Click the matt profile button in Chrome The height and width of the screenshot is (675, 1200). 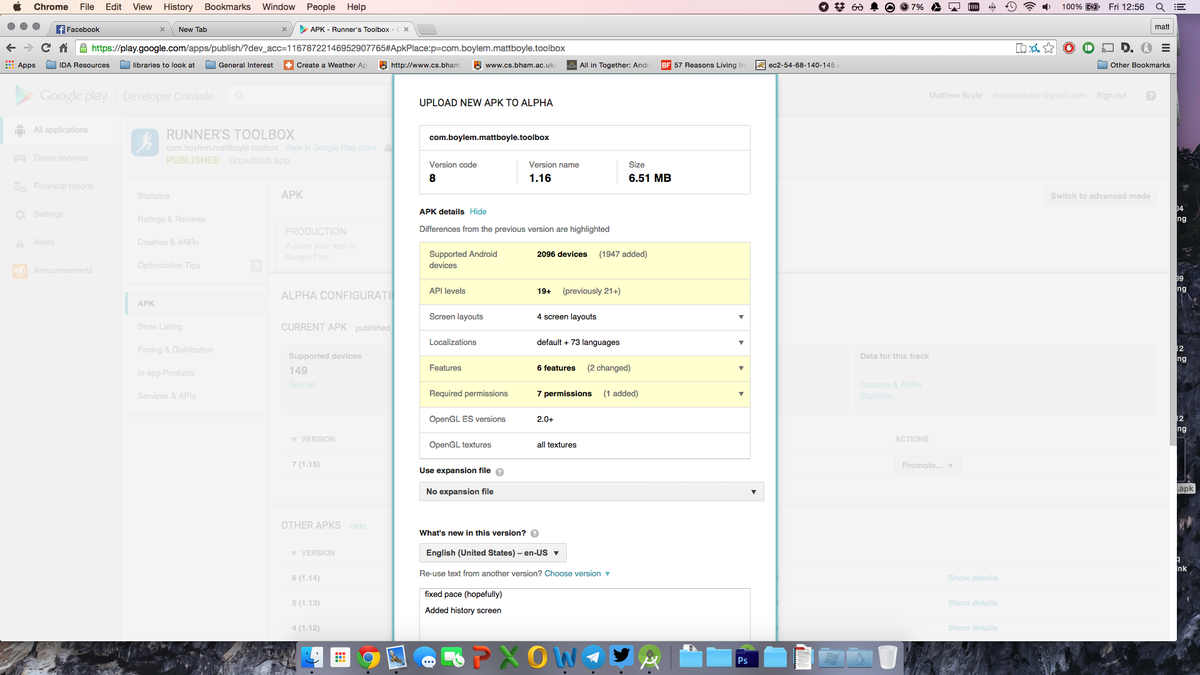pos(1162,27)
